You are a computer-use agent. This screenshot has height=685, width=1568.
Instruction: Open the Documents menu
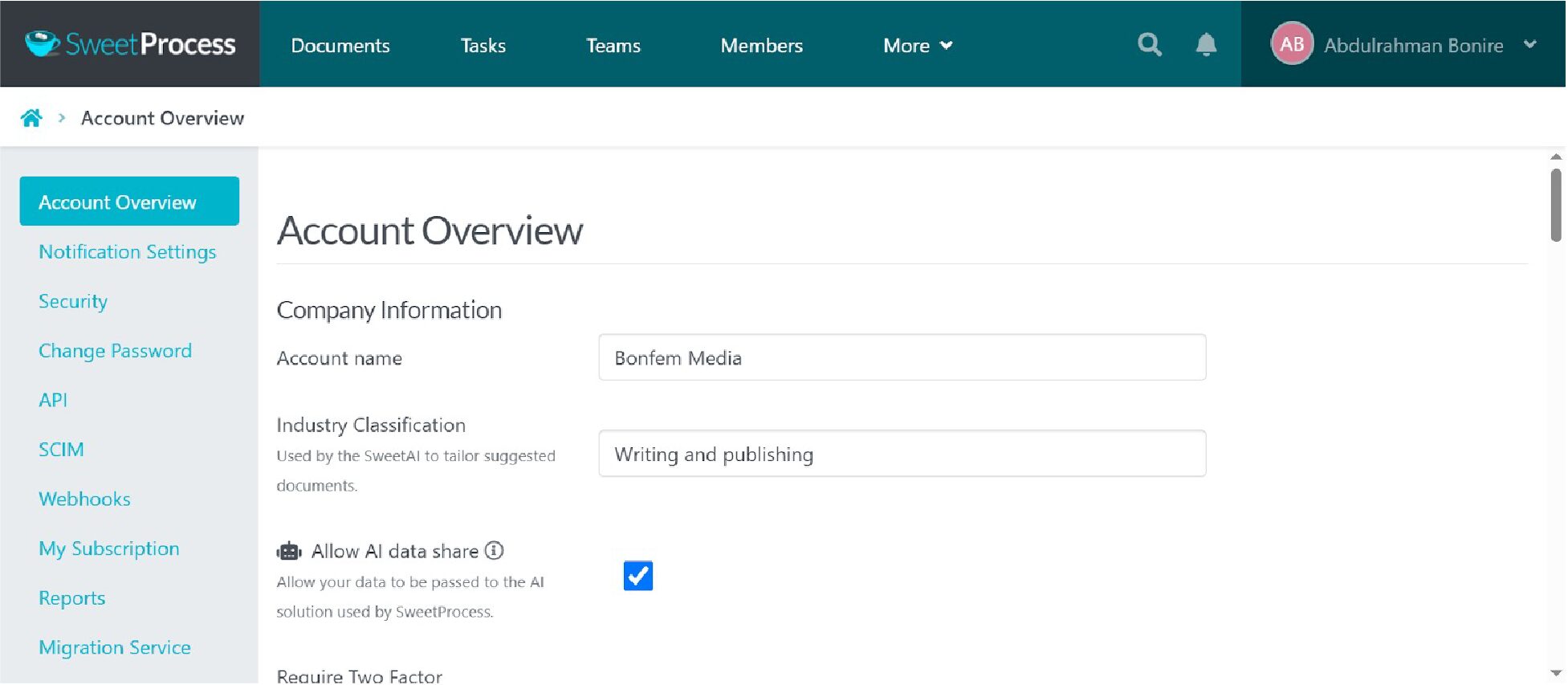340,46
